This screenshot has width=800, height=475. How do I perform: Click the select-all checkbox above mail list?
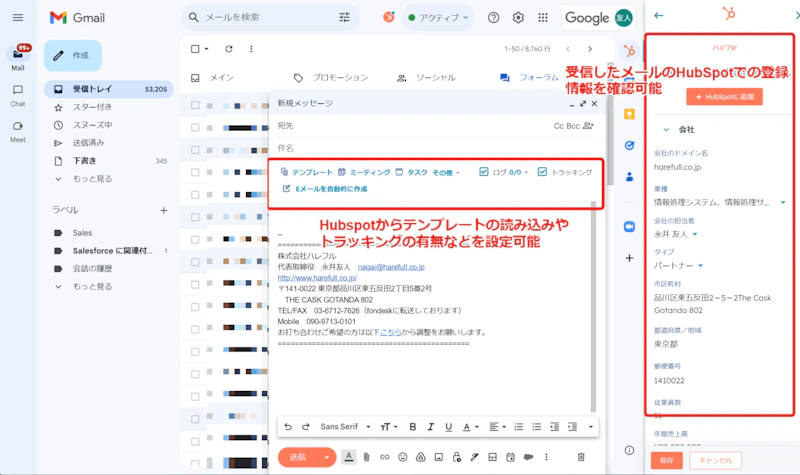195,49
